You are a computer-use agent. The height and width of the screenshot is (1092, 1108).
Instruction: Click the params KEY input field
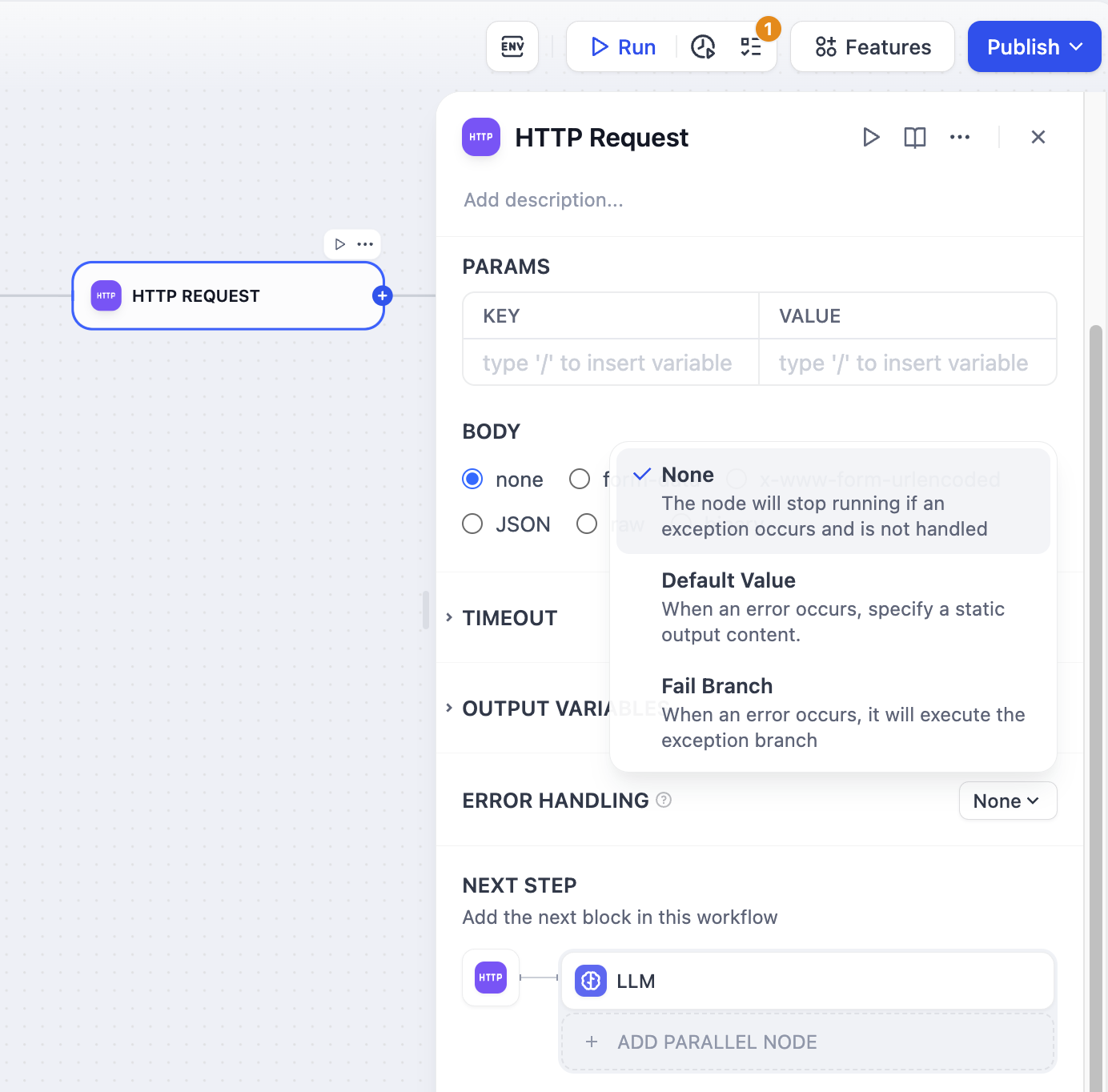610,363
